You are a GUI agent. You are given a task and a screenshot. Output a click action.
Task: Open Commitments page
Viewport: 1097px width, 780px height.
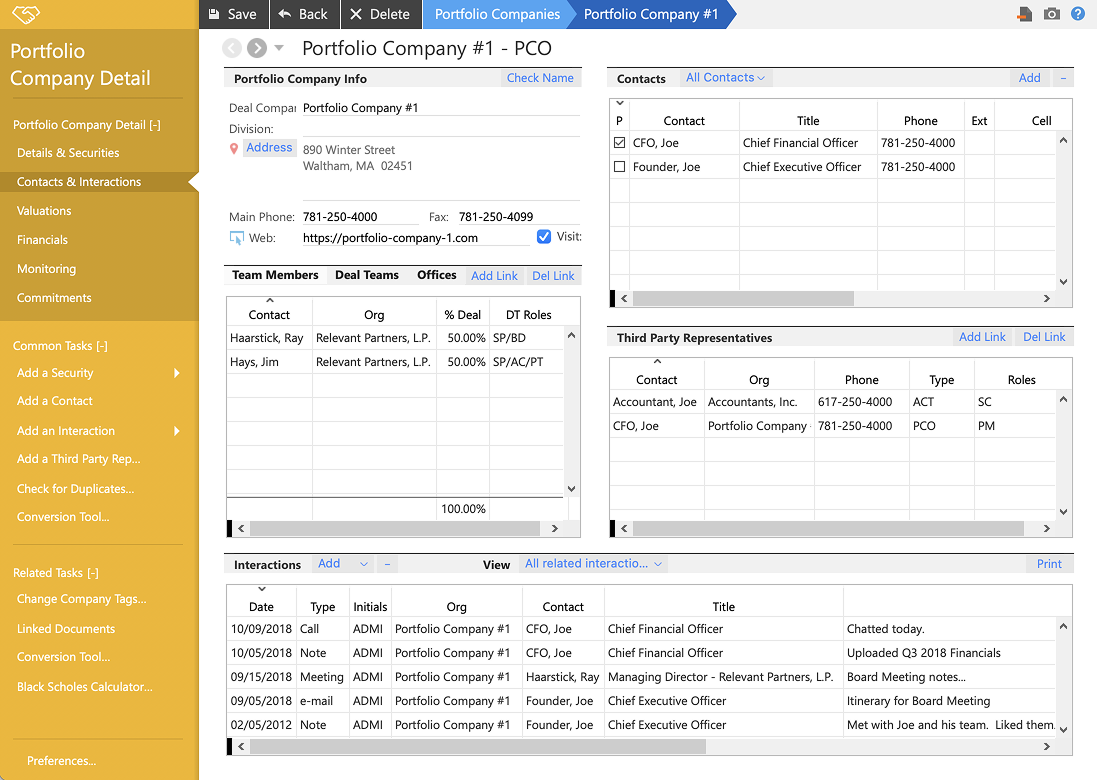(54, 297)
